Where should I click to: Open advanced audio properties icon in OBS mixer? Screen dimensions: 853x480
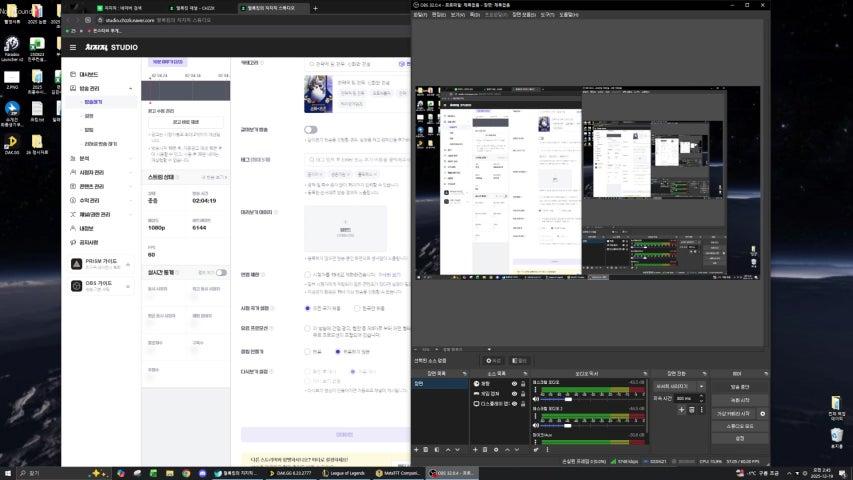click(x=536, y=450)
